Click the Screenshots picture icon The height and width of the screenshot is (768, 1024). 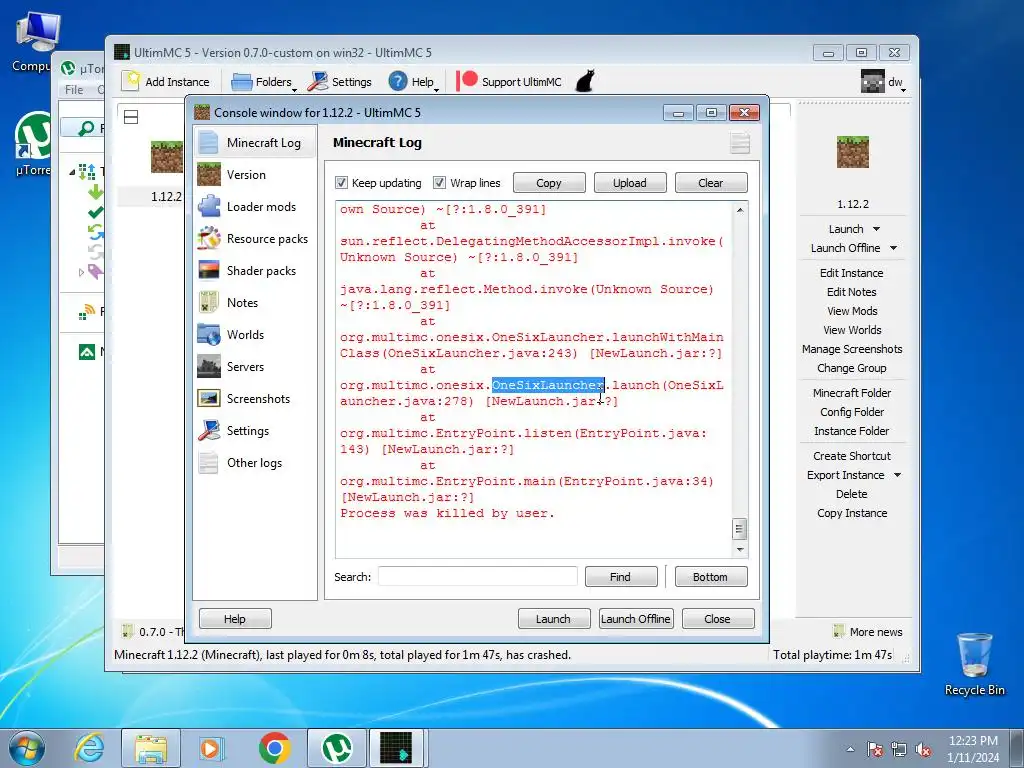(209, 398)
